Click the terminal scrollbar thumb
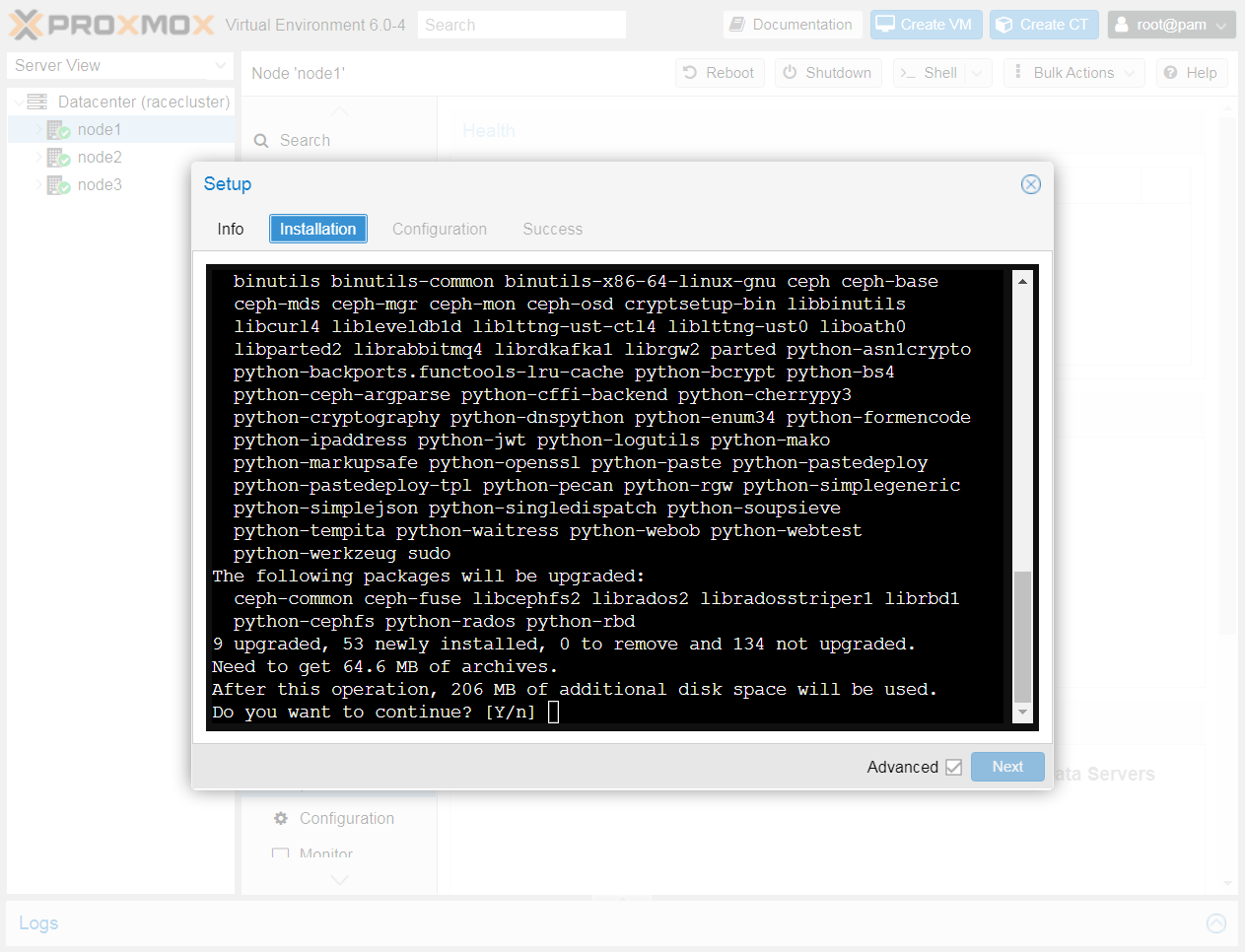The width and height of the screenshot is (1245, 952). pyautogui.click(x=1023, y=636)
